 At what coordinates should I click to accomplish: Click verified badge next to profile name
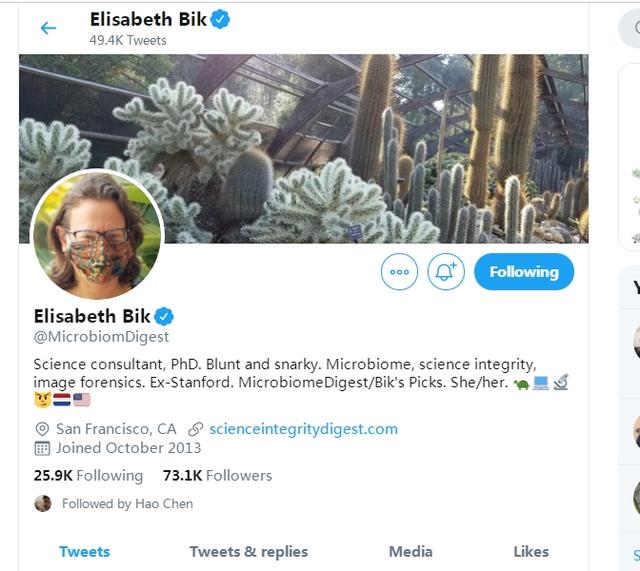[164, 316]
